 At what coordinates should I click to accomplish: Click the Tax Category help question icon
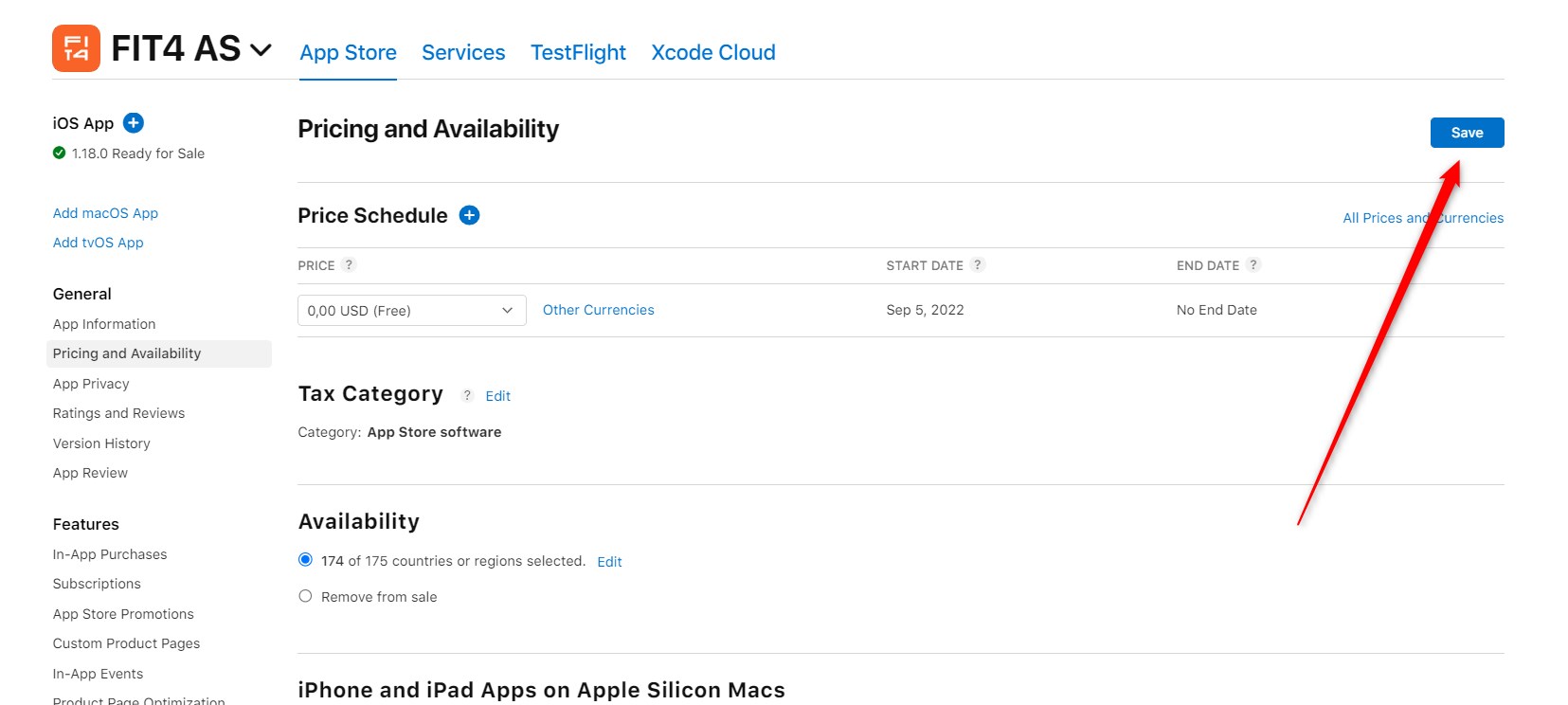tap(467, 395)
